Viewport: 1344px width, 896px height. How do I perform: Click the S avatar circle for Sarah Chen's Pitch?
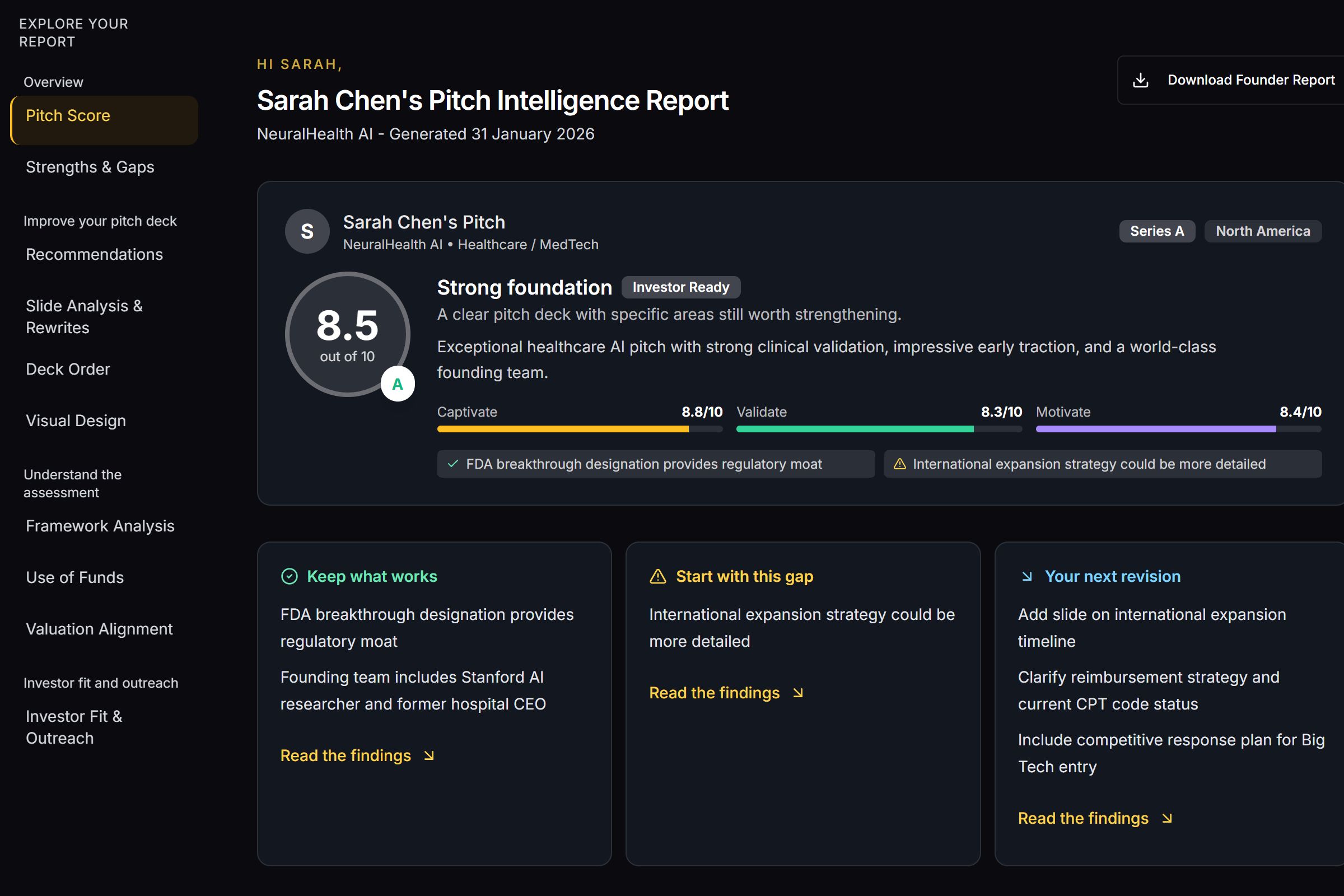click(x=307, y=231)
